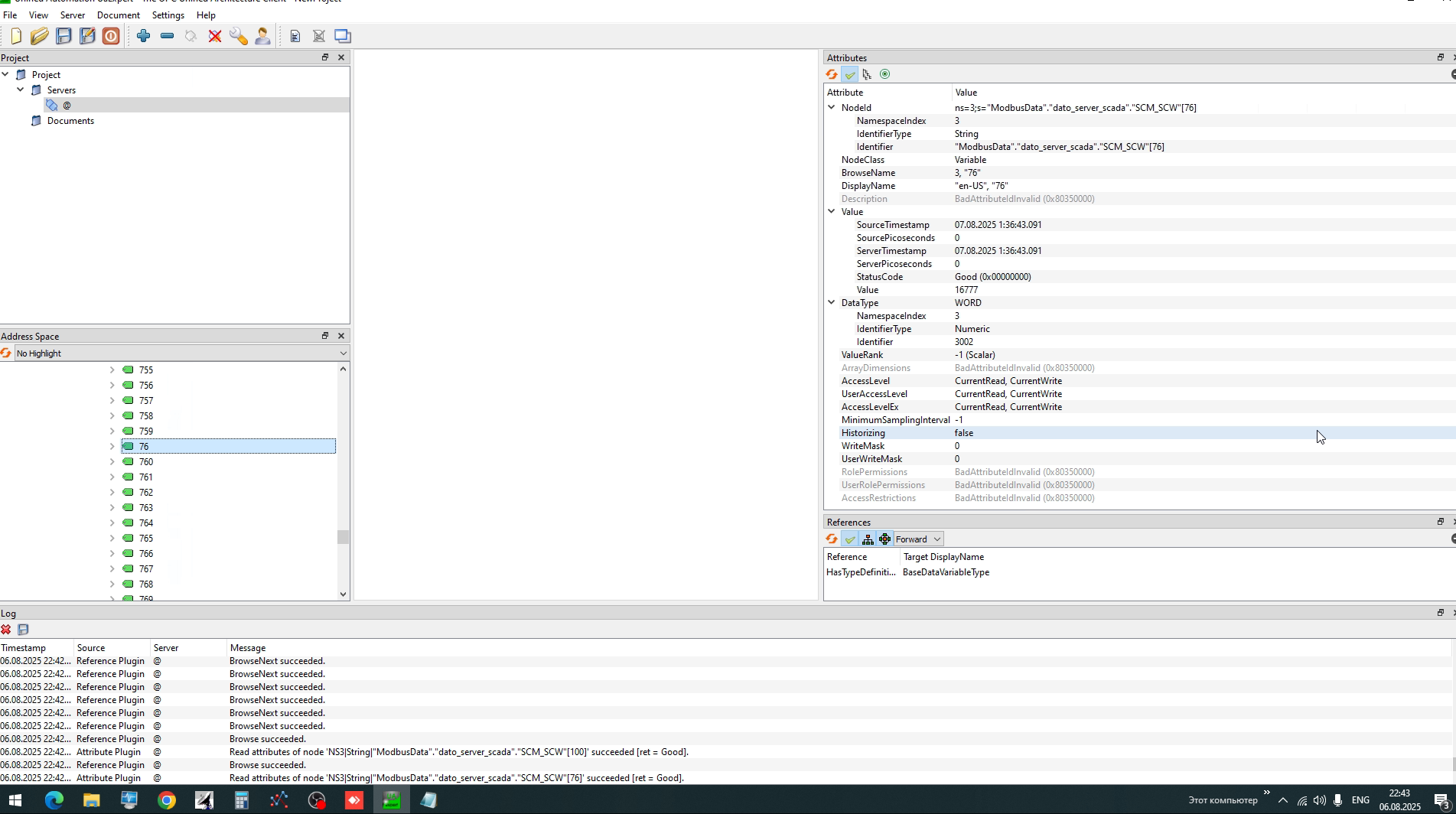This screenshot has width=1456, height=814.
Task: Click the Address Space scrollbar up arrow
Action: [x=343, y=369]
